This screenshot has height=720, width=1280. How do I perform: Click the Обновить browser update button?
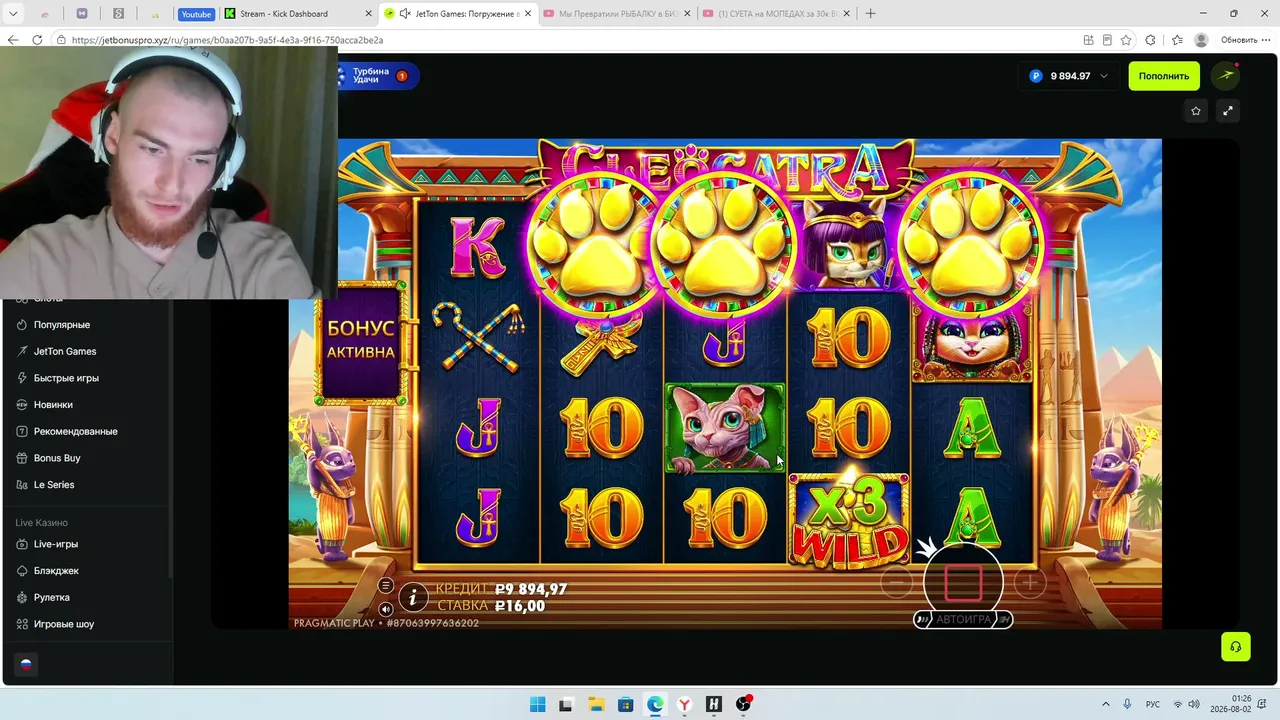[x=1239, y=40]
